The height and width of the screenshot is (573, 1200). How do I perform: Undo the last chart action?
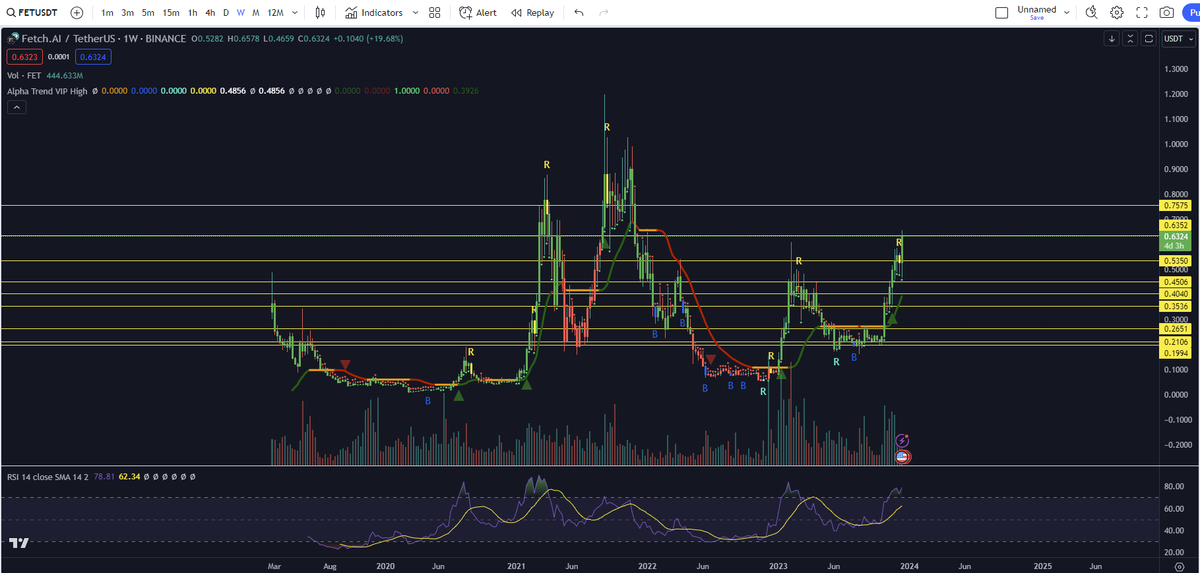click(579, 13)
